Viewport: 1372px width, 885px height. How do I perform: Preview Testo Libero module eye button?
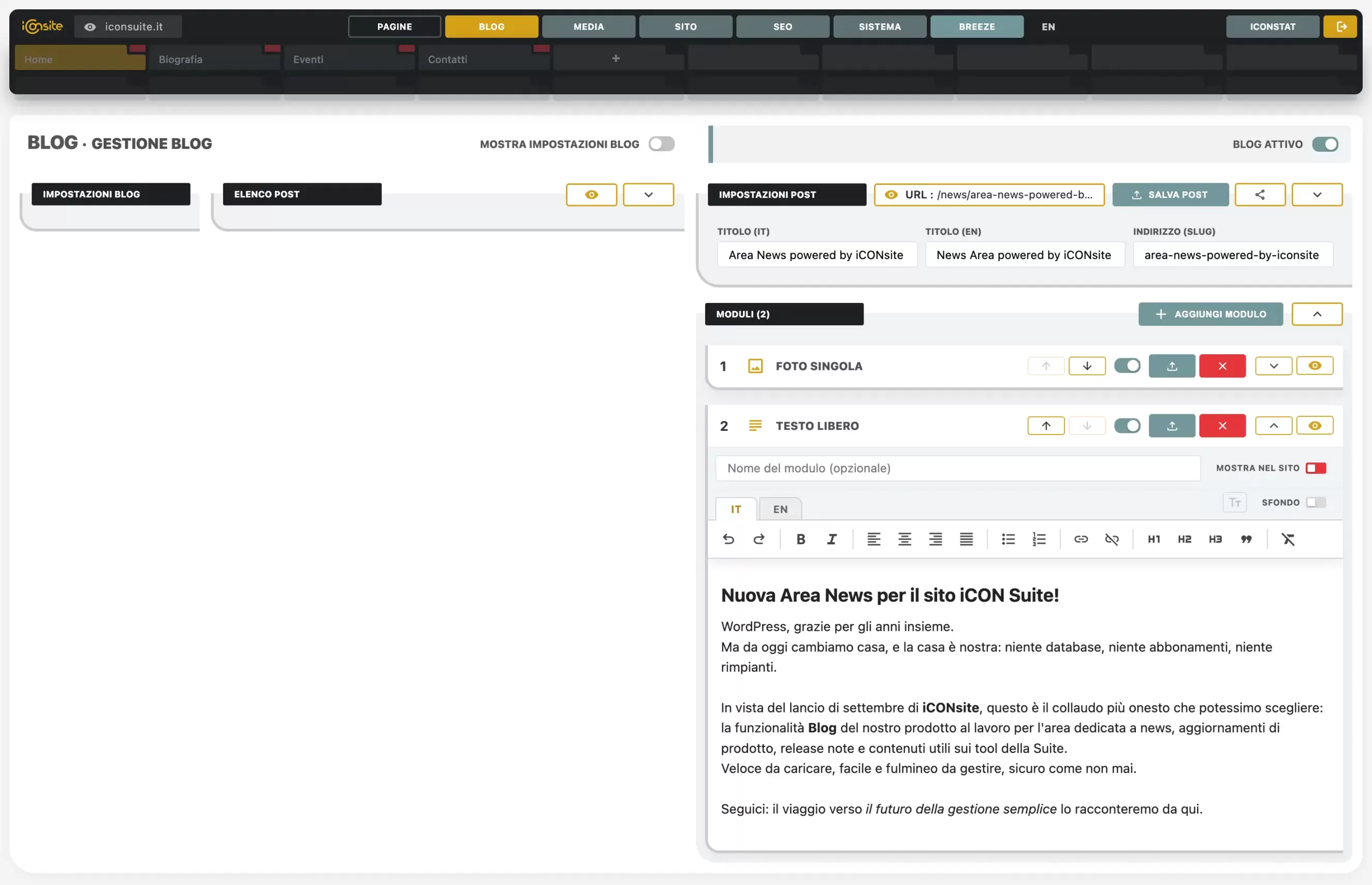[x=1315, y=426]
